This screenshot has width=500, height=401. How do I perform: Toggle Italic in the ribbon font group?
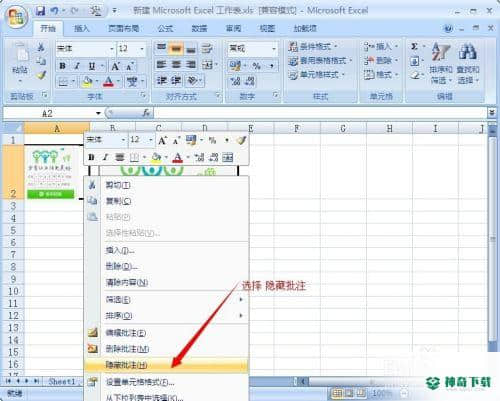tap(77, 66)
